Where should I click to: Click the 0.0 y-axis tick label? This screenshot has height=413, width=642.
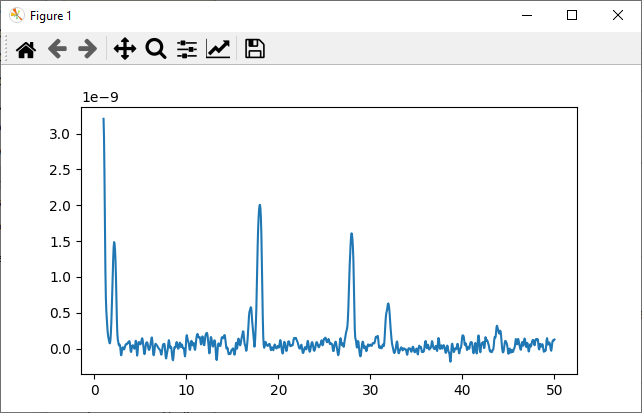60,349
